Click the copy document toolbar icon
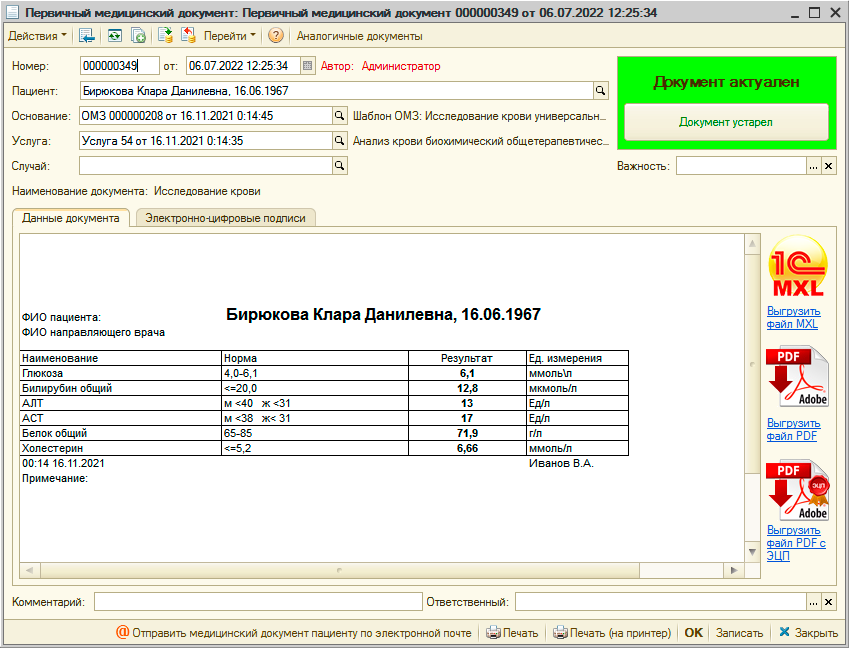 pyautogui.click(x=139, y=36)
